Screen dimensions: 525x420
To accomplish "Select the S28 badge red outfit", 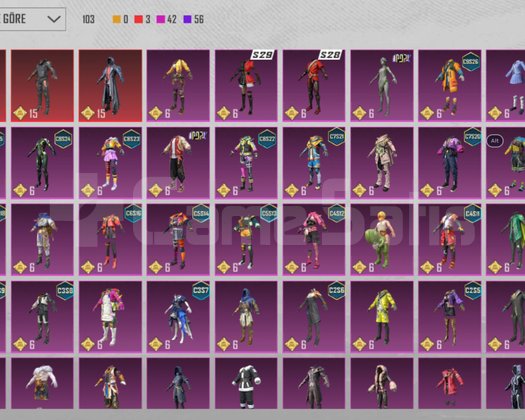I will (x=314, y=86).
